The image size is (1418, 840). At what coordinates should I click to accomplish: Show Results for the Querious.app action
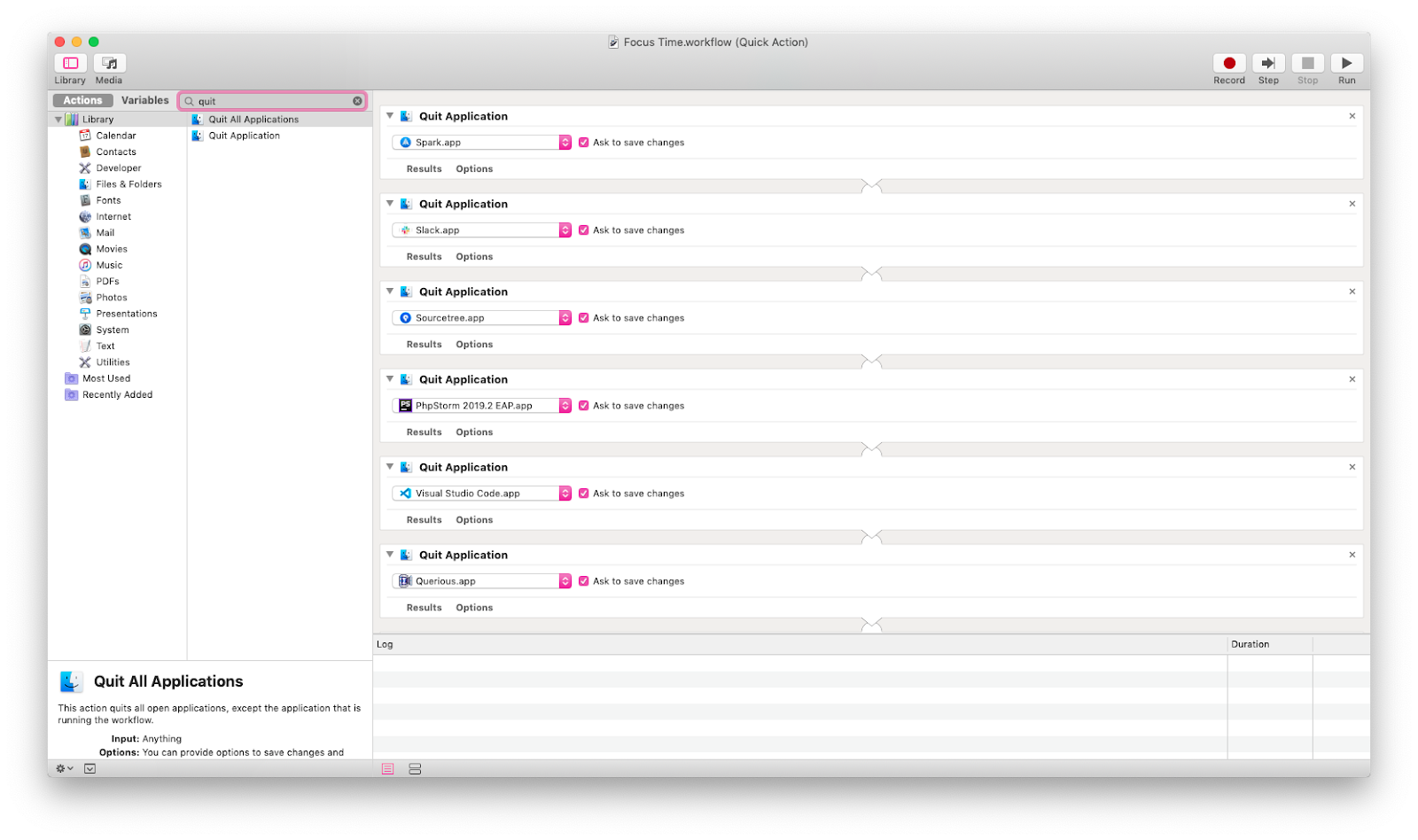[x=424, y=607]
